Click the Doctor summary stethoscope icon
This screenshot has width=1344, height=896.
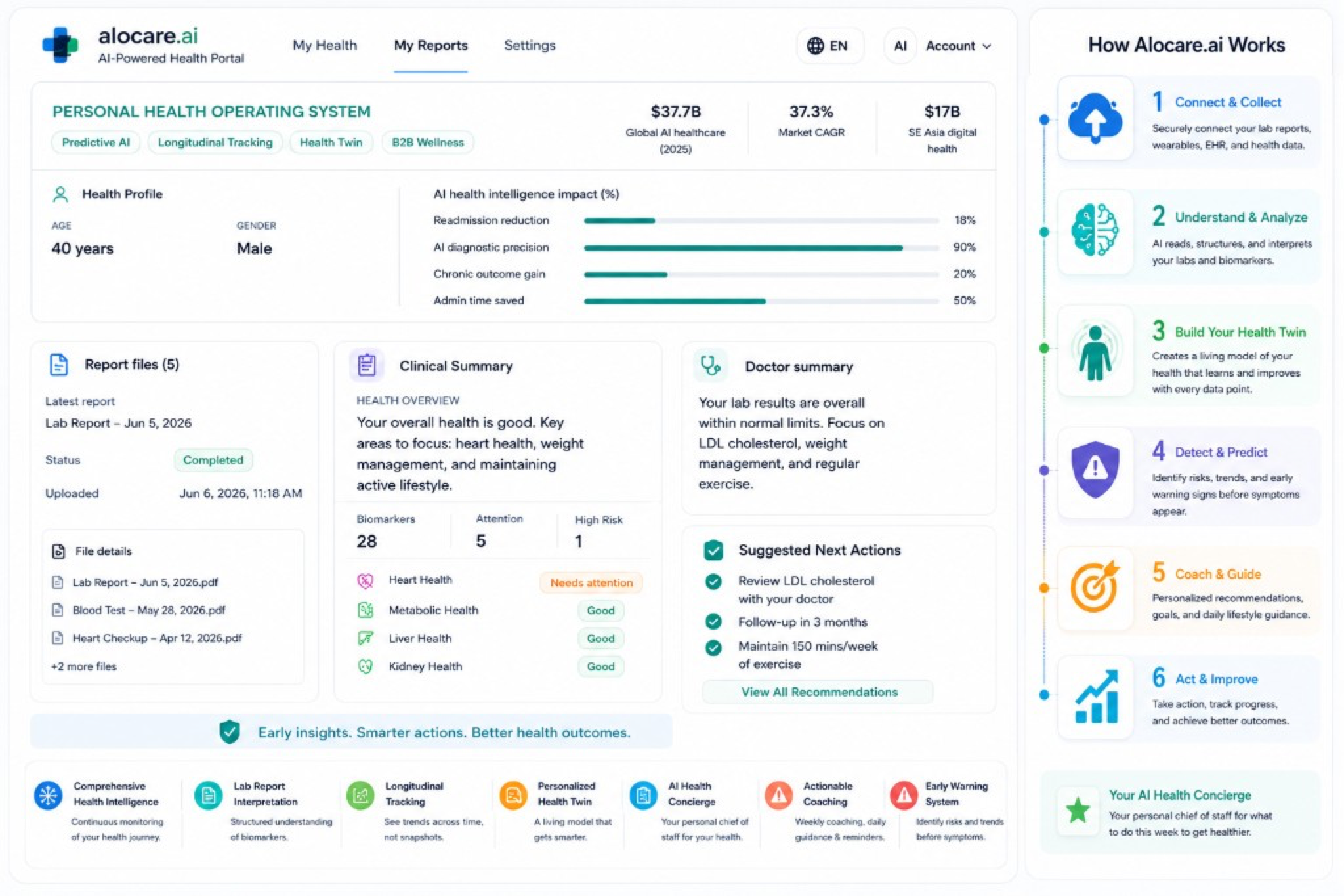[711, 365]
